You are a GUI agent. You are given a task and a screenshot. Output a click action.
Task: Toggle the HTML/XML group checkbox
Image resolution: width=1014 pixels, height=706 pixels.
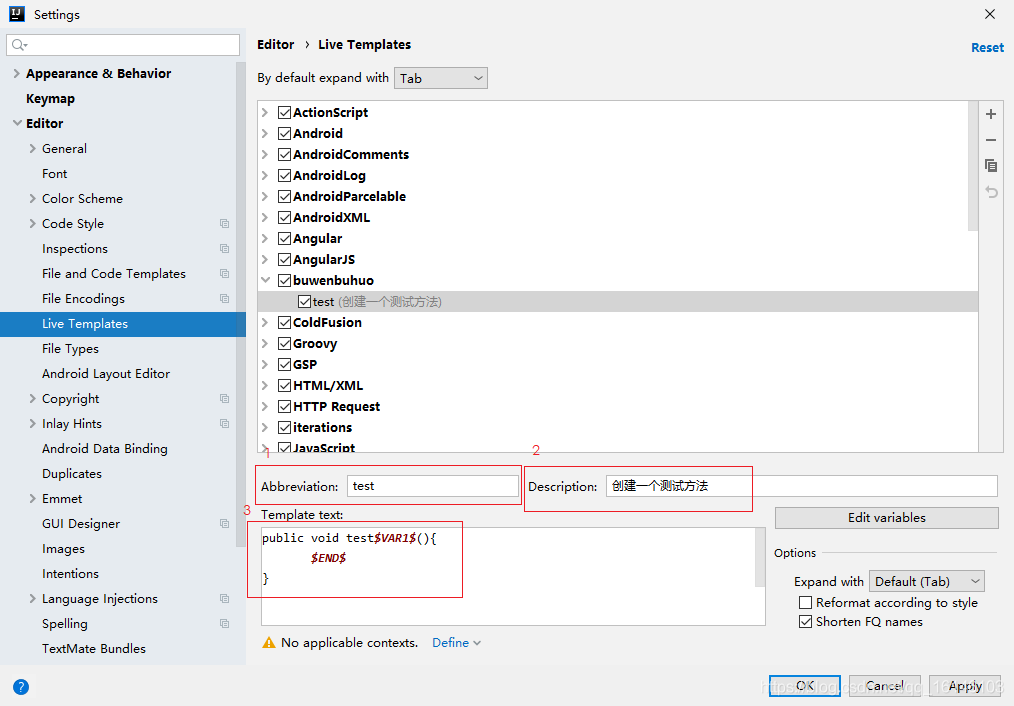[x=285, y=385]
